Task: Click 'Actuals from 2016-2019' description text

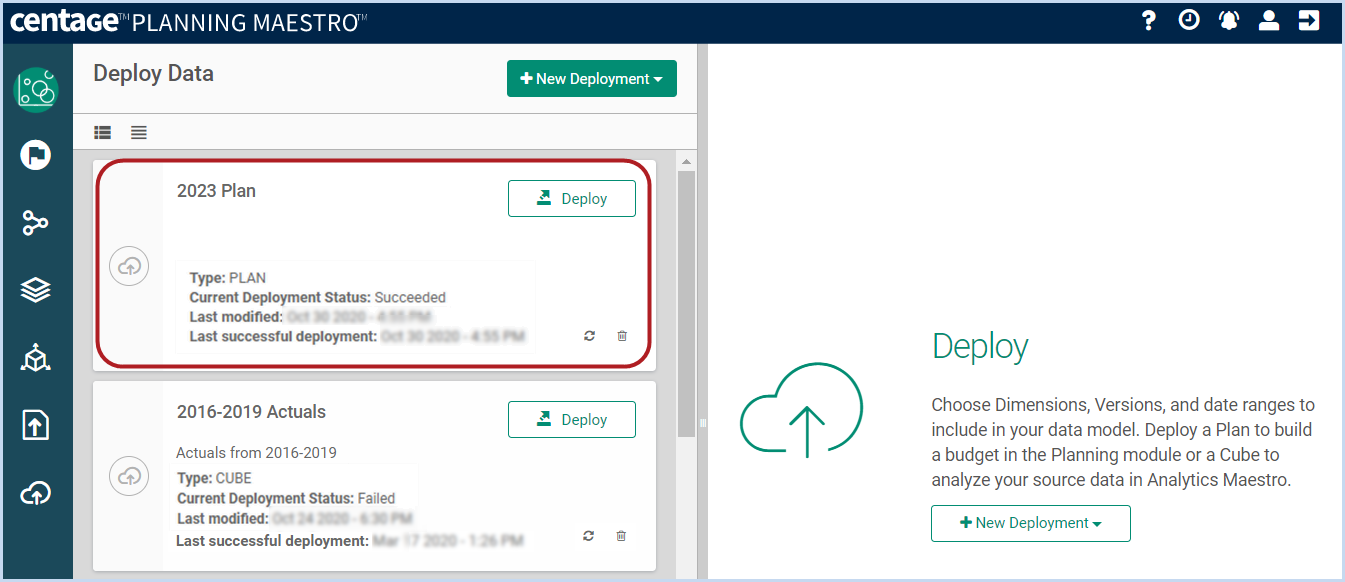Action: pos(256,452)
